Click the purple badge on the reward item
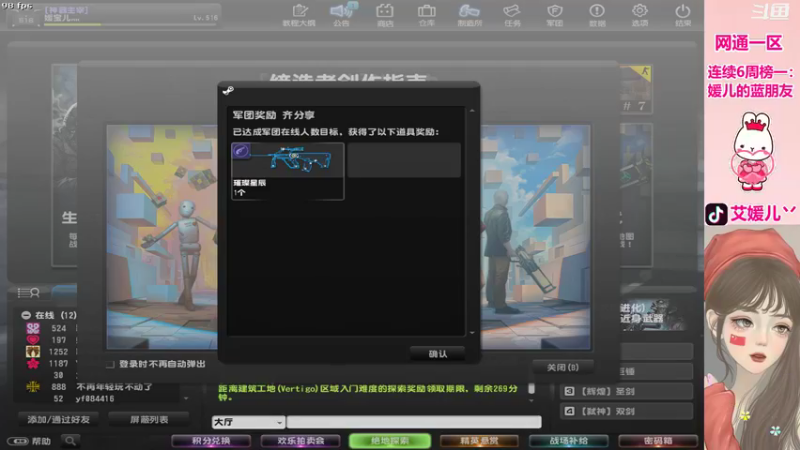Viewport: 800px width, 450px height. point(241,151)
